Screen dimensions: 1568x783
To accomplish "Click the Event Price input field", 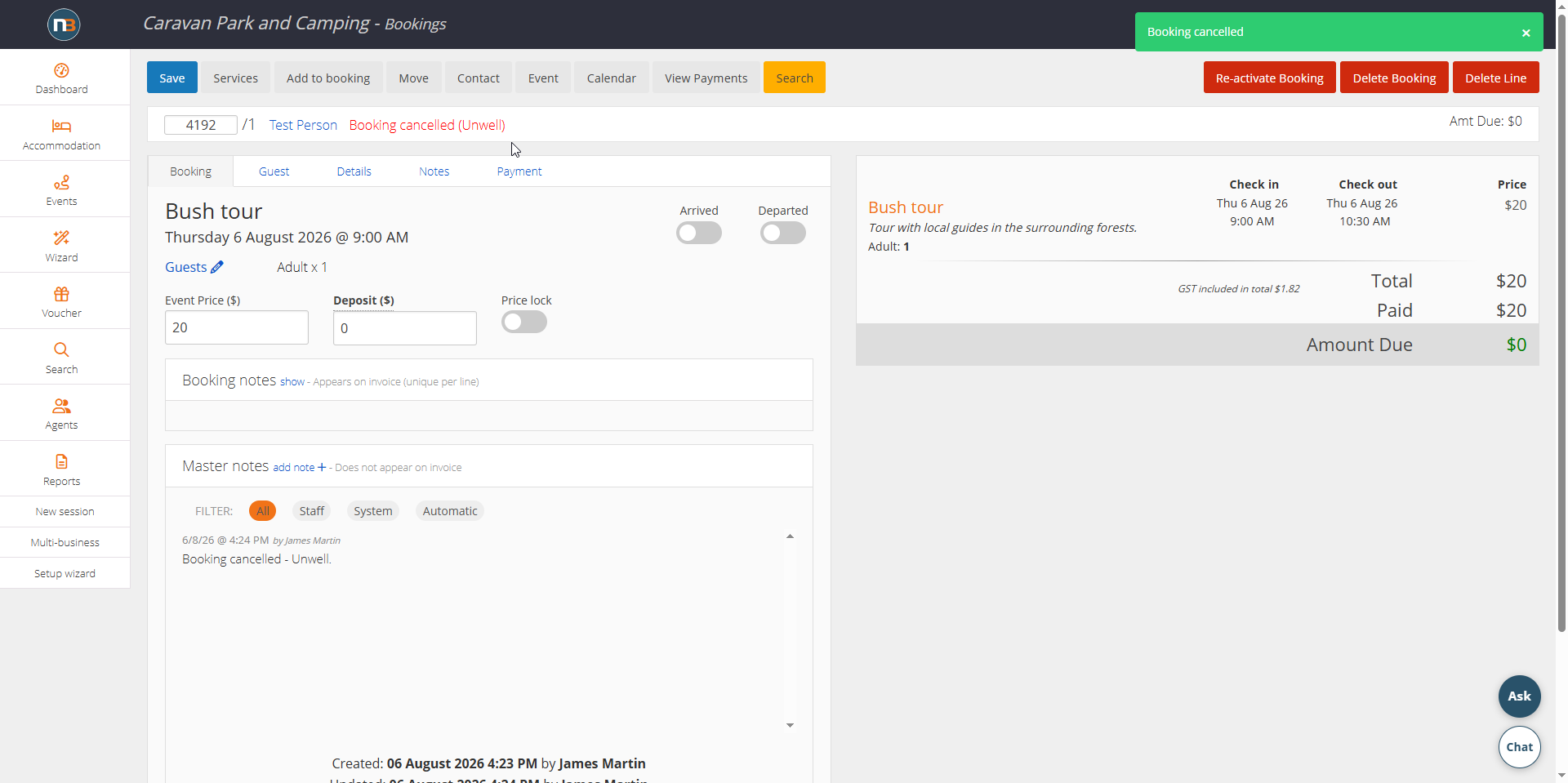I will click(x=237, y=327).
